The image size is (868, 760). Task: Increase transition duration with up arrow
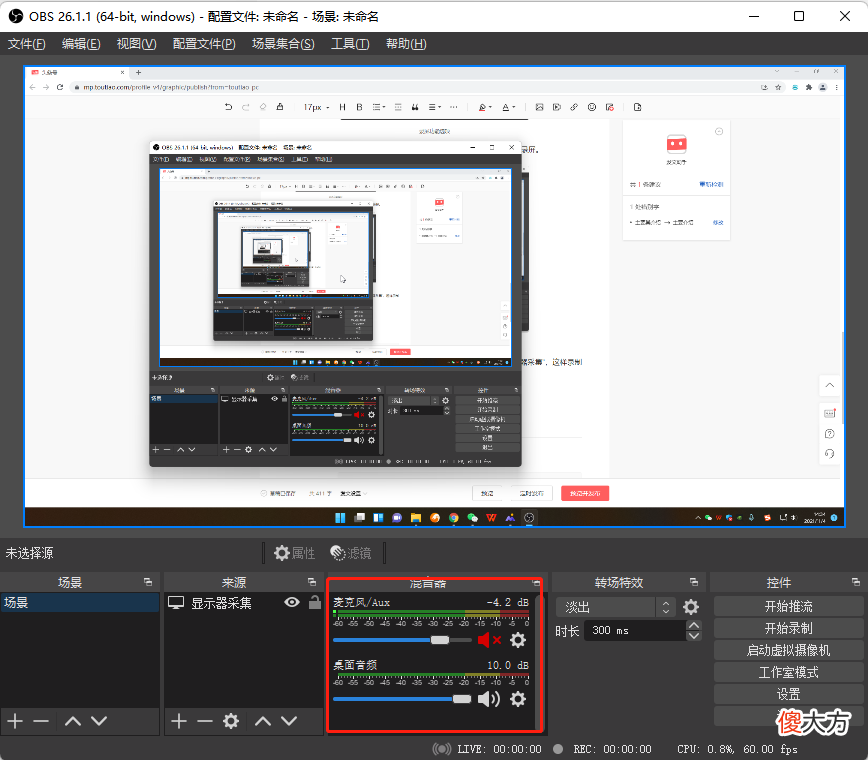pos(694,625)
